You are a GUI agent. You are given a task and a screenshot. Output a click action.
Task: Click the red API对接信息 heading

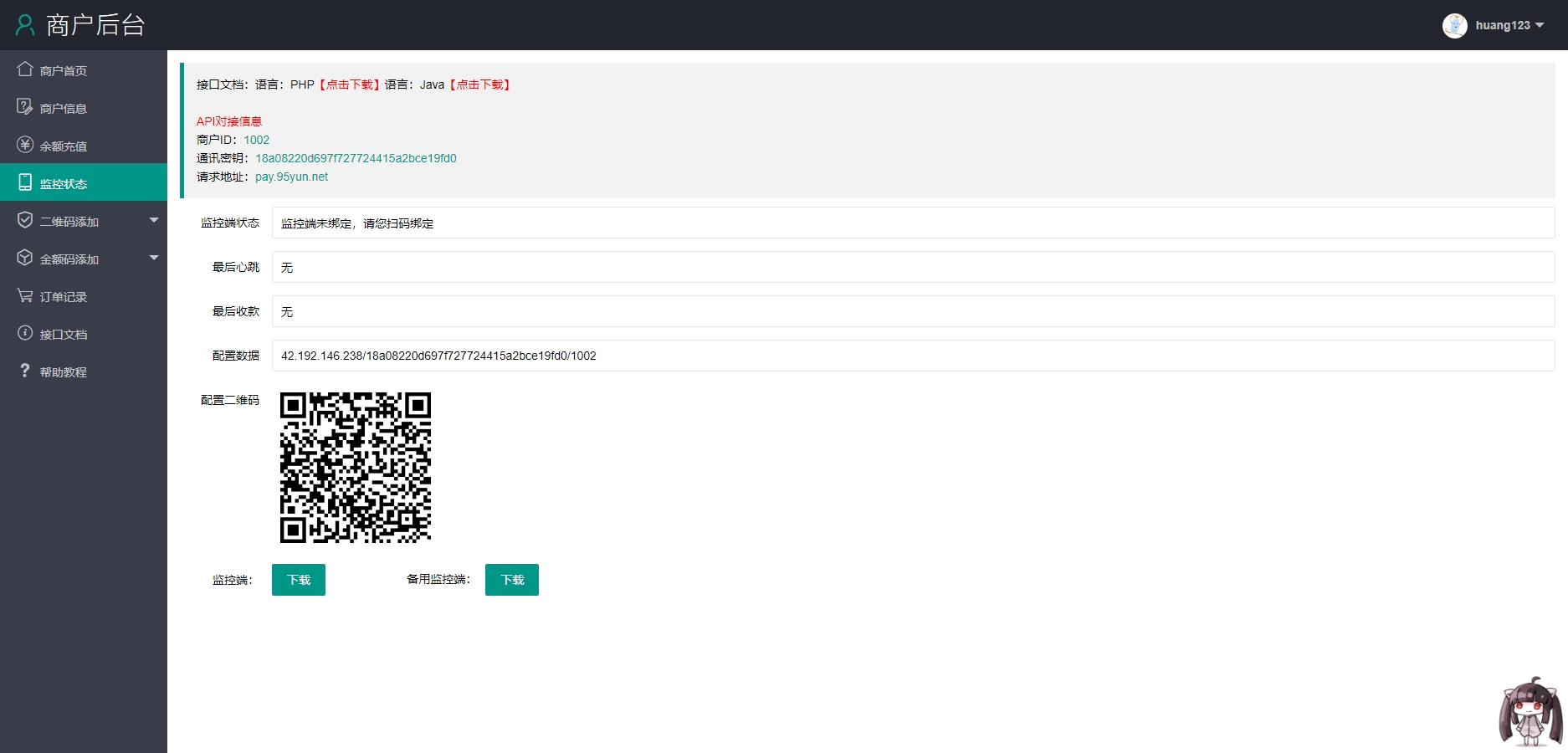[229, 121]
